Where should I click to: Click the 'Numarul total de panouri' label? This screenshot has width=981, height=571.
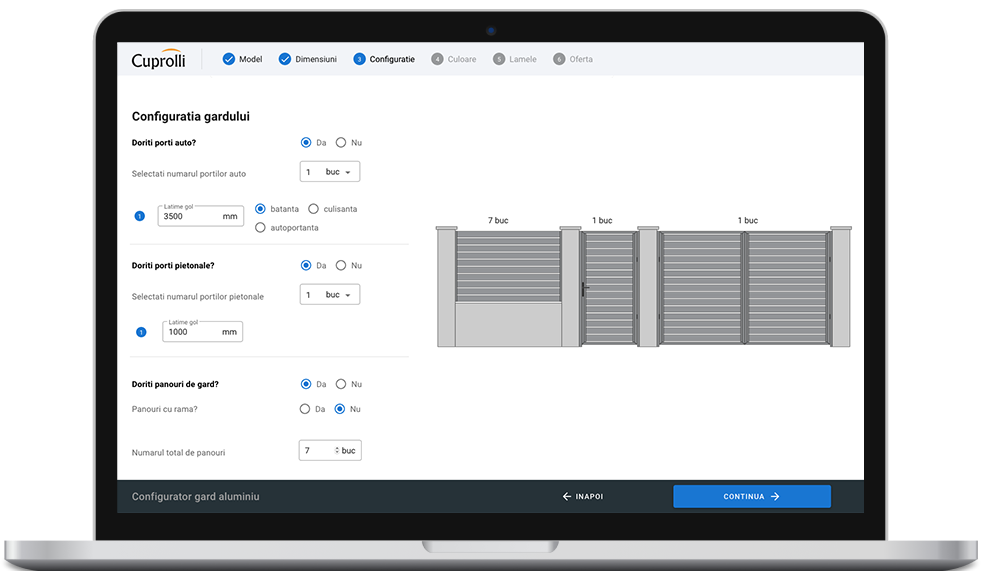point(178,453)
